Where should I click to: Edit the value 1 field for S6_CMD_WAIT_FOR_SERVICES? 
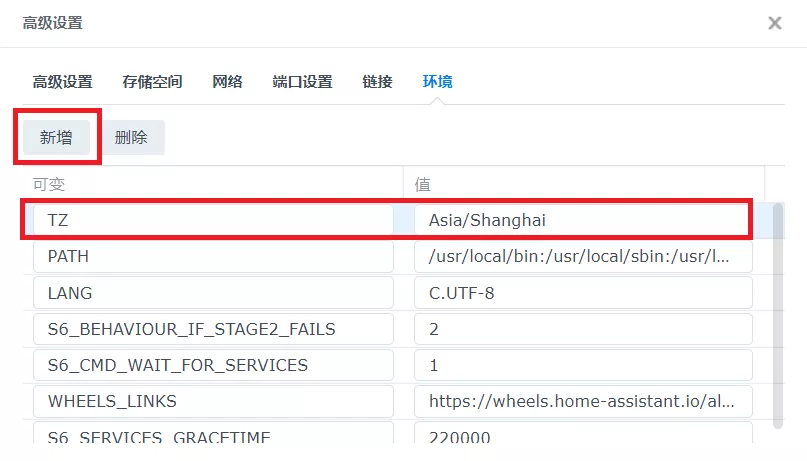point(583,365)
